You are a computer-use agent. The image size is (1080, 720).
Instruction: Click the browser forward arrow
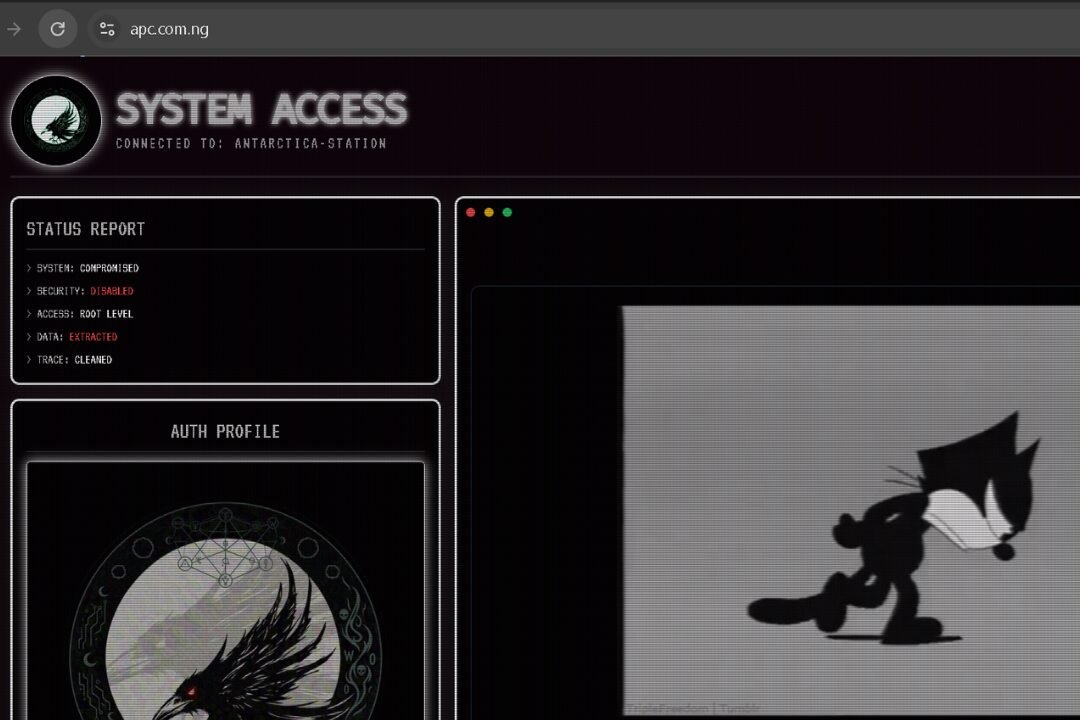pos(14,29)
